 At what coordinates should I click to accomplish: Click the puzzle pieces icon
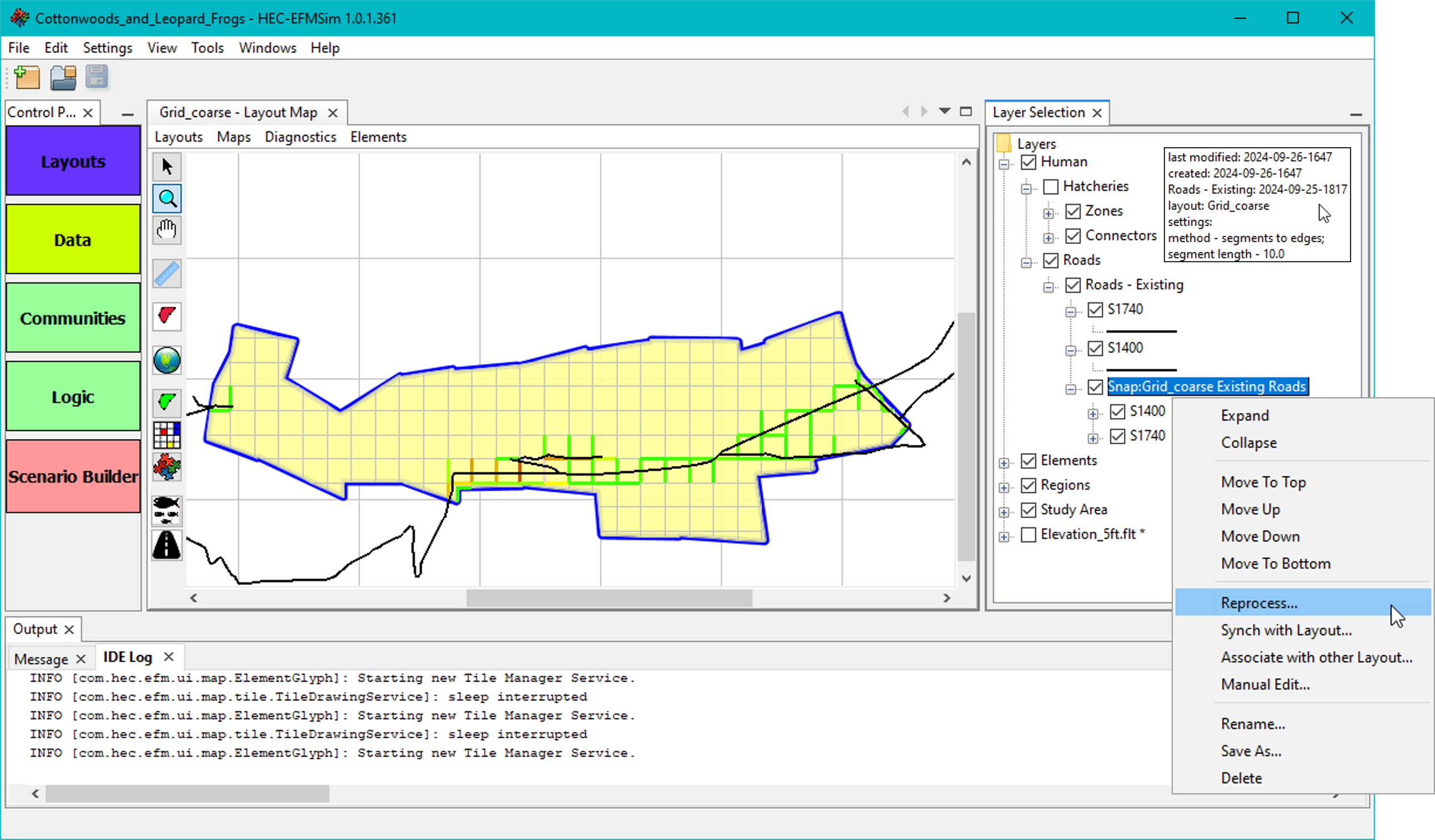coord(167,467)
